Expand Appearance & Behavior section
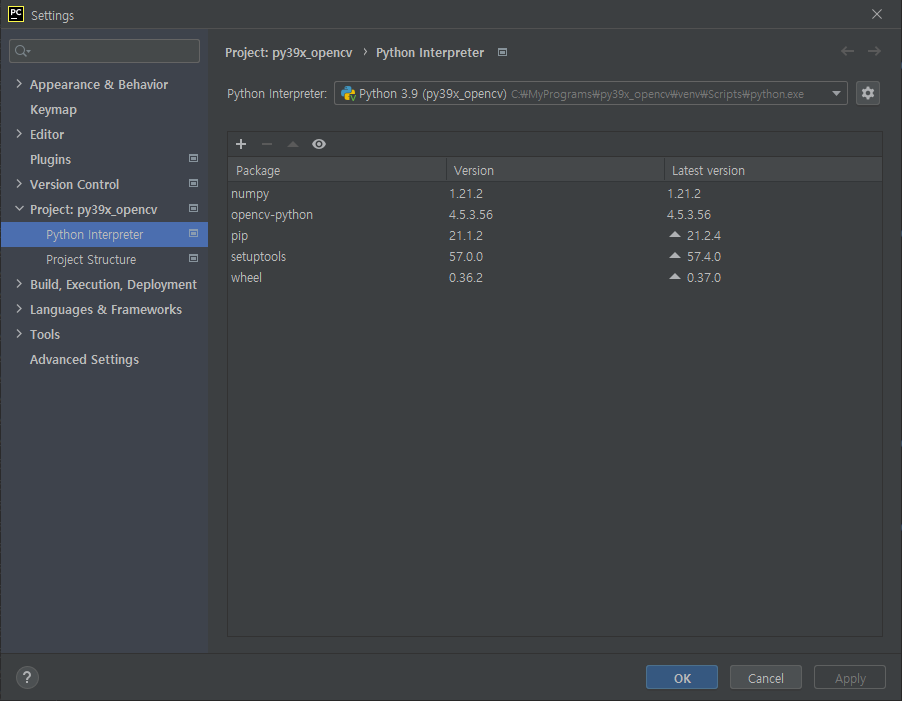 click(x=19, y=84)
